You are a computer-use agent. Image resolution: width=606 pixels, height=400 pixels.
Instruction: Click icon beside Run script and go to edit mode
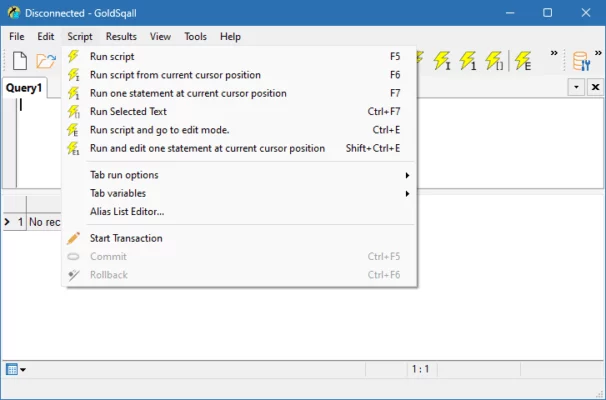(73, 130)
